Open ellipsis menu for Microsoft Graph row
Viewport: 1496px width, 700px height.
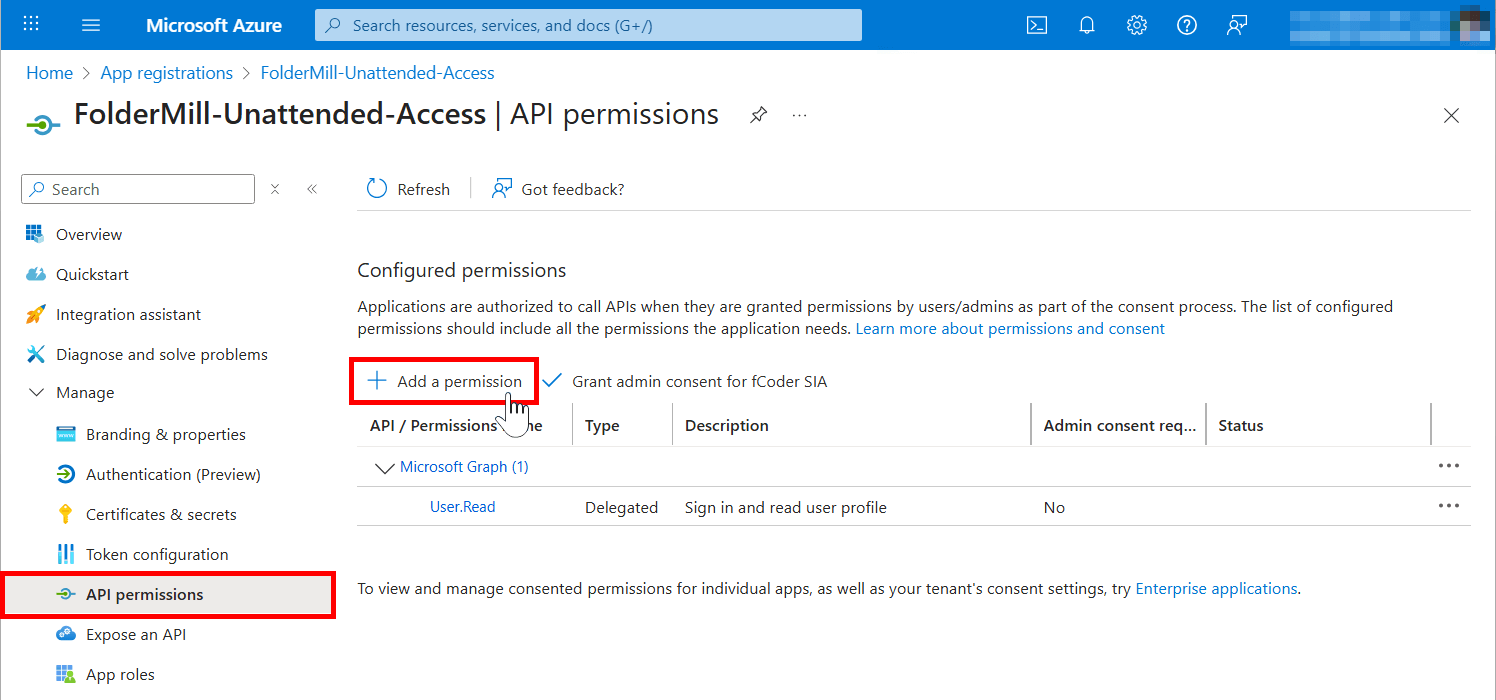point(1449,465)
